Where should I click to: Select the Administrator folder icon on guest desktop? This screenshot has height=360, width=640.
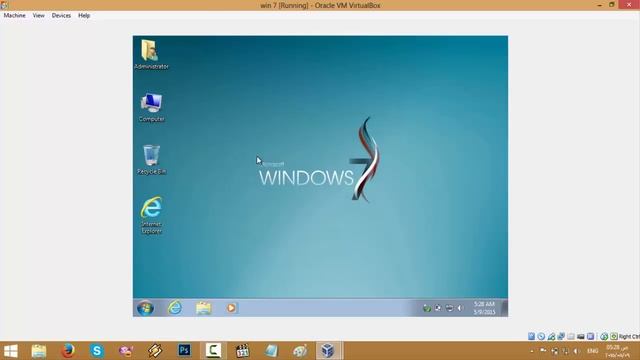coord(151,54)
